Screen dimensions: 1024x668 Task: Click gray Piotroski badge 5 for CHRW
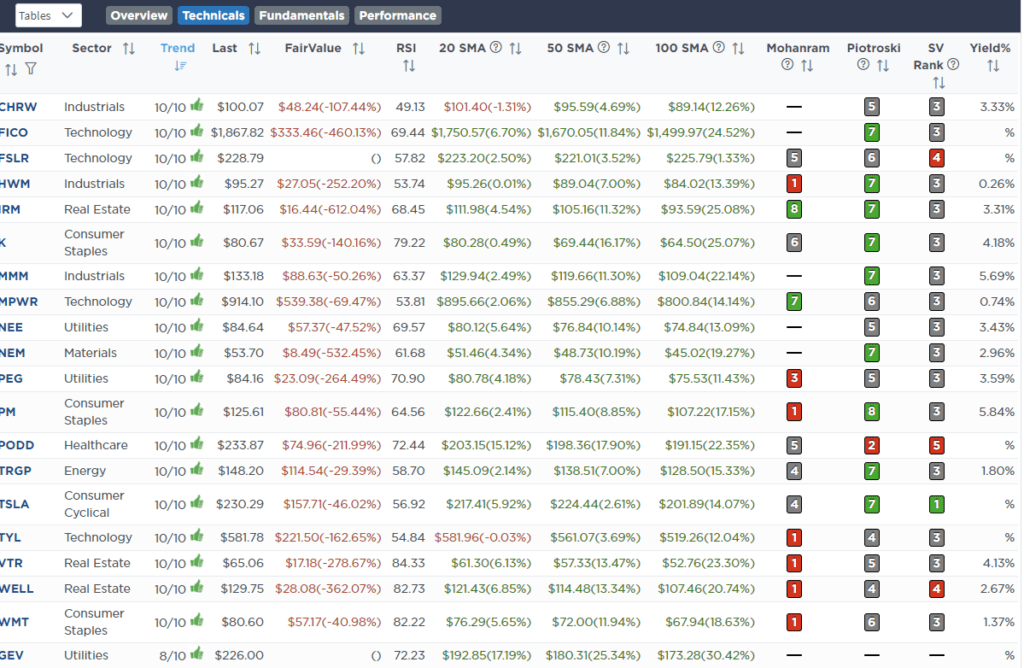point(871,107)
